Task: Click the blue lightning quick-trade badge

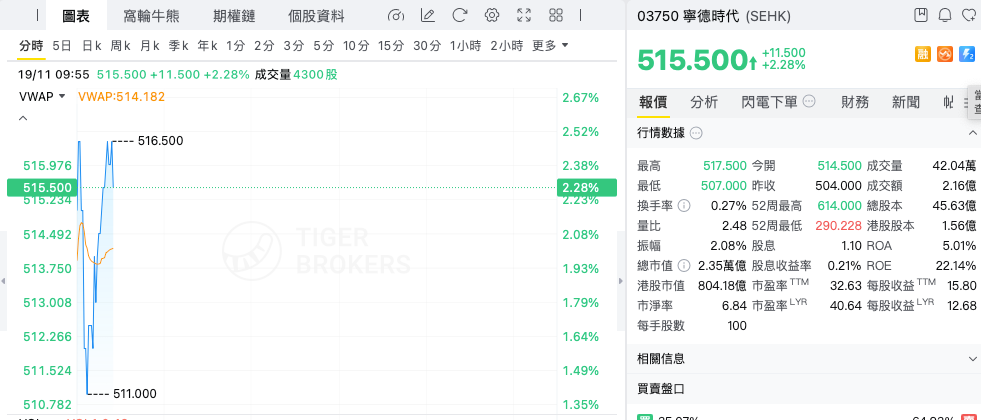Action: point(967,54)
